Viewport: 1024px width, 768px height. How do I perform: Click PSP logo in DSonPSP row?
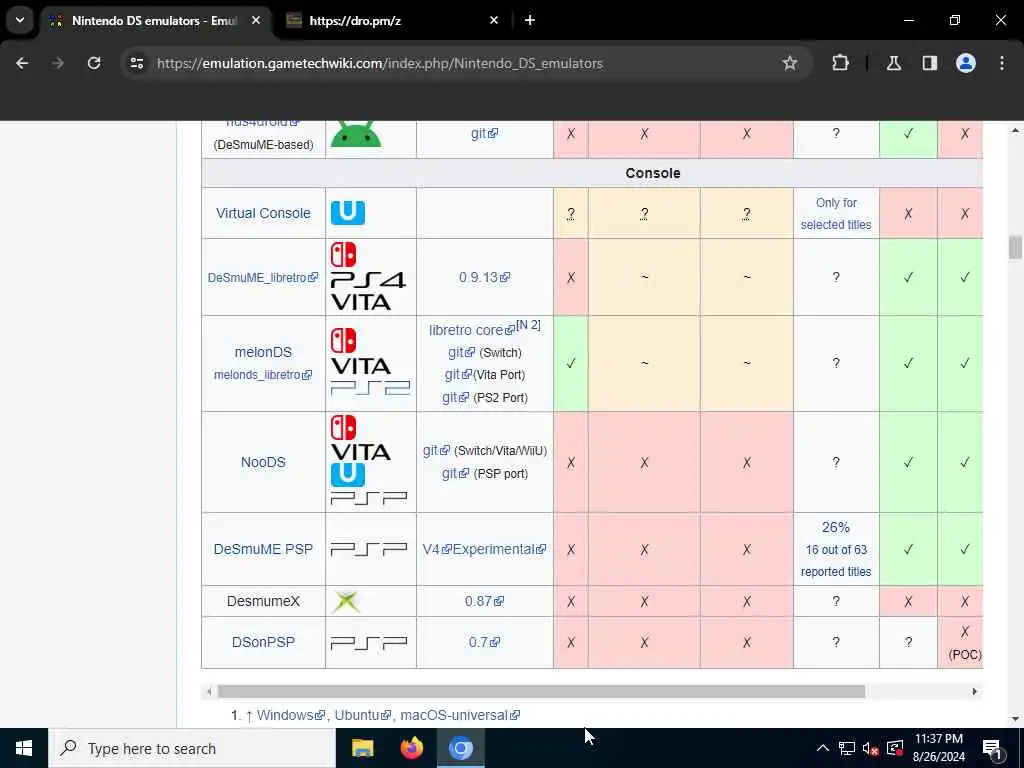click(369, 643)
